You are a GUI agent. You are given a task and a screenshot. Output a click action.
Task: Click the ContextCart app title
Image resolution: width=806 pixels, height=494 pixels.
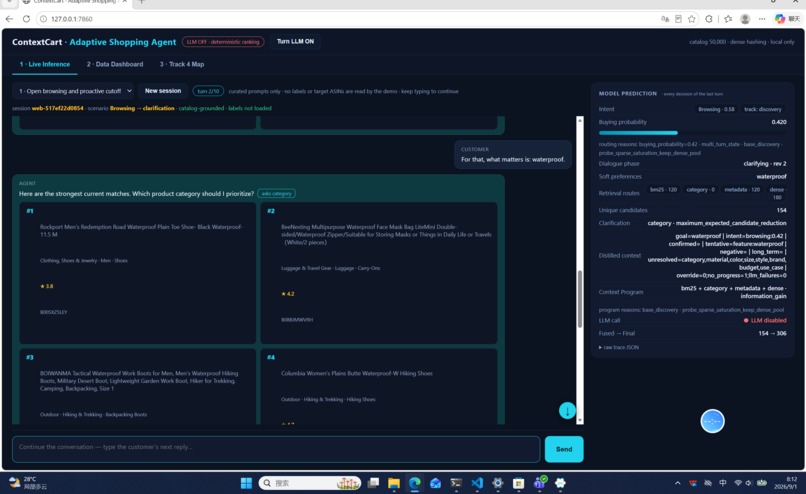[x=94, y=42]
